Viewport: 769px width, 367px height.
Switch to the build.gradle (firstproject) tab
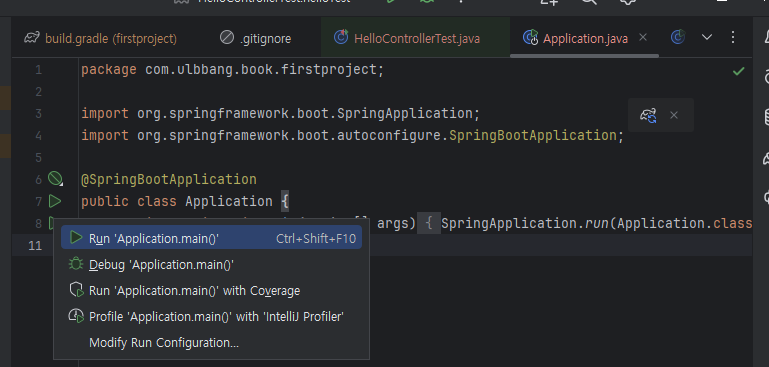tap(101, 38)
